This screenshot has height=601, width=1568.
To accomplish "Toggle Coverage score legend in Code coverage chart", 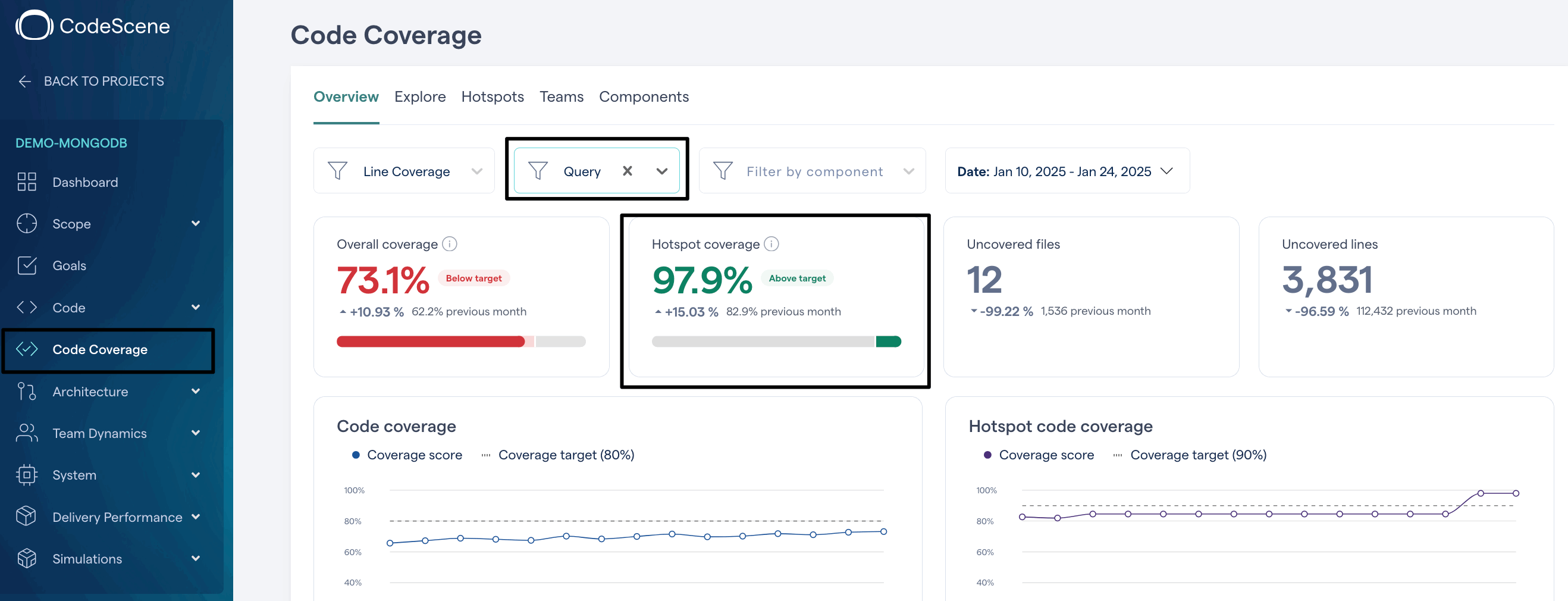I will pyautogui.click(x=407, y=455).
